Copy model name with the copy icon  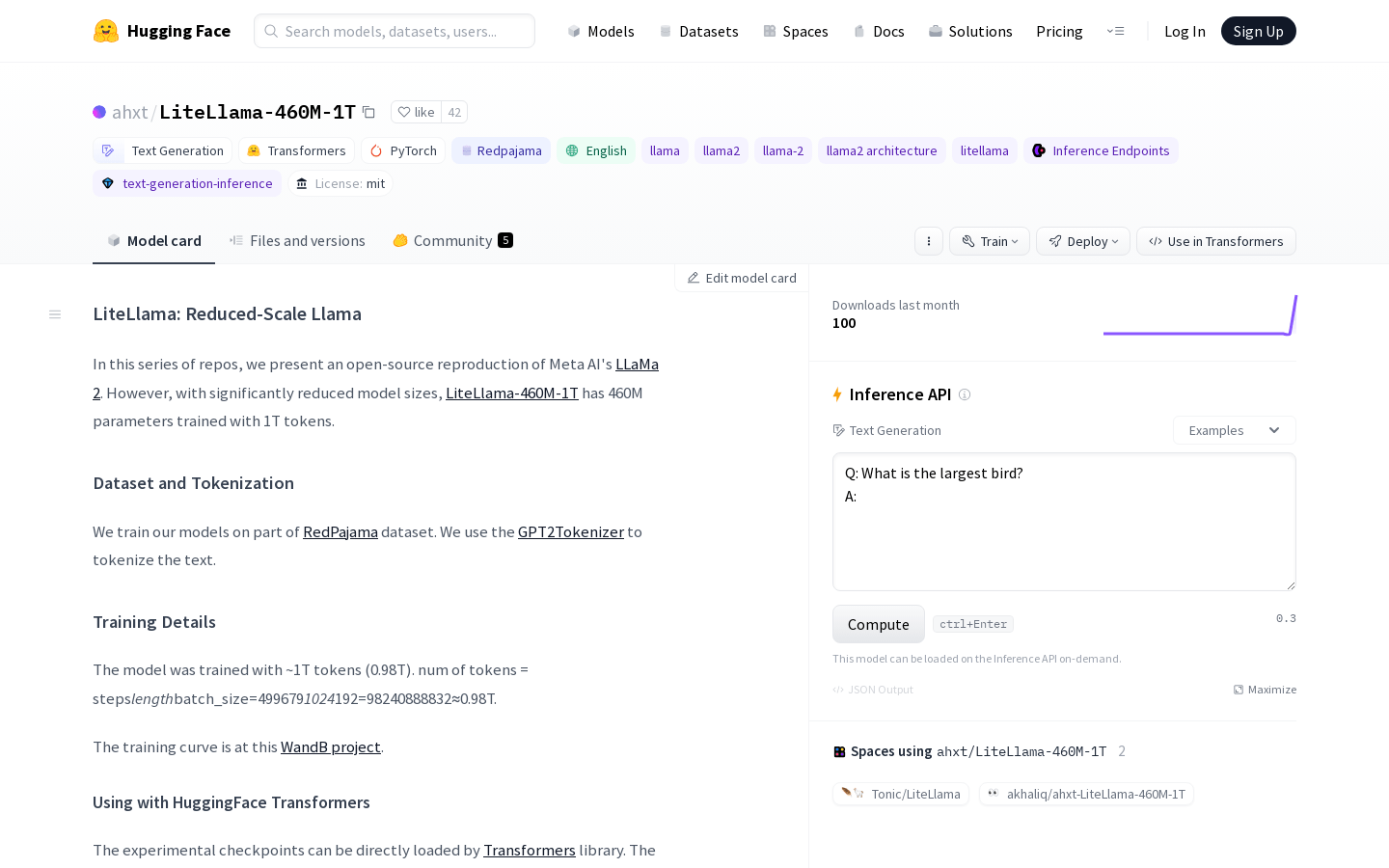point(368,112)
